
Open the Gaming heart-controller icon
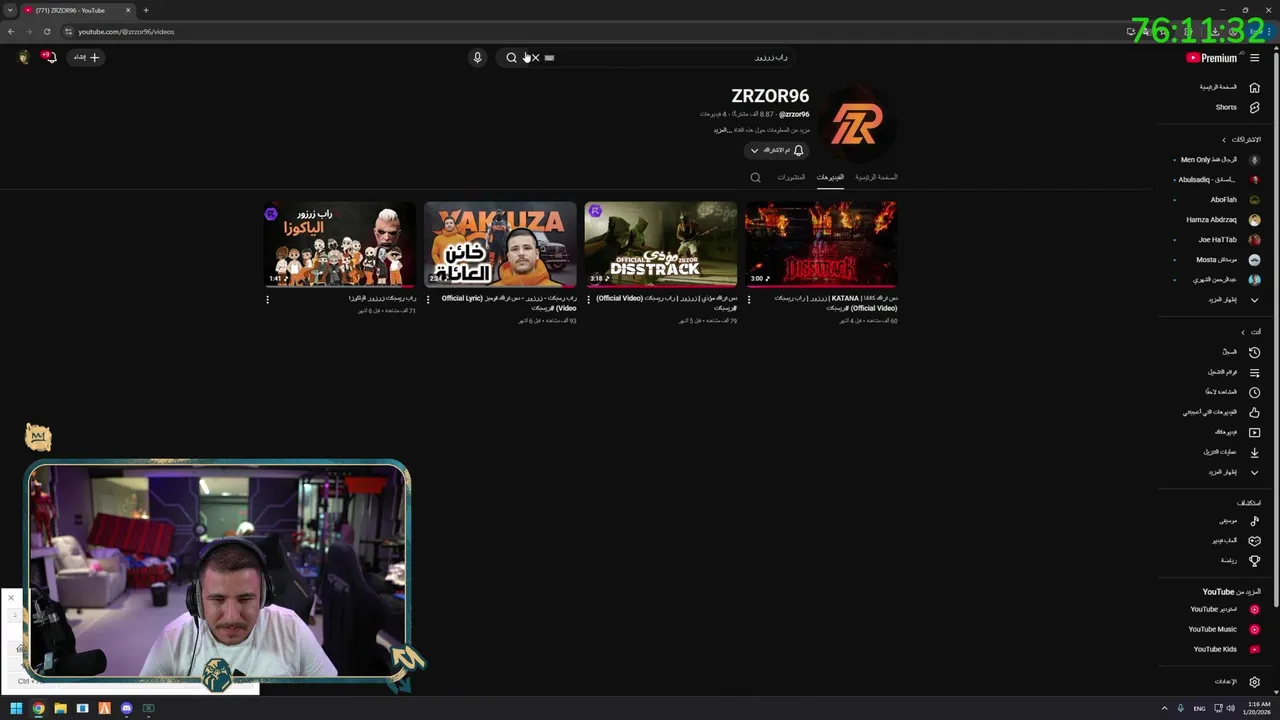tap(1254, 541)
